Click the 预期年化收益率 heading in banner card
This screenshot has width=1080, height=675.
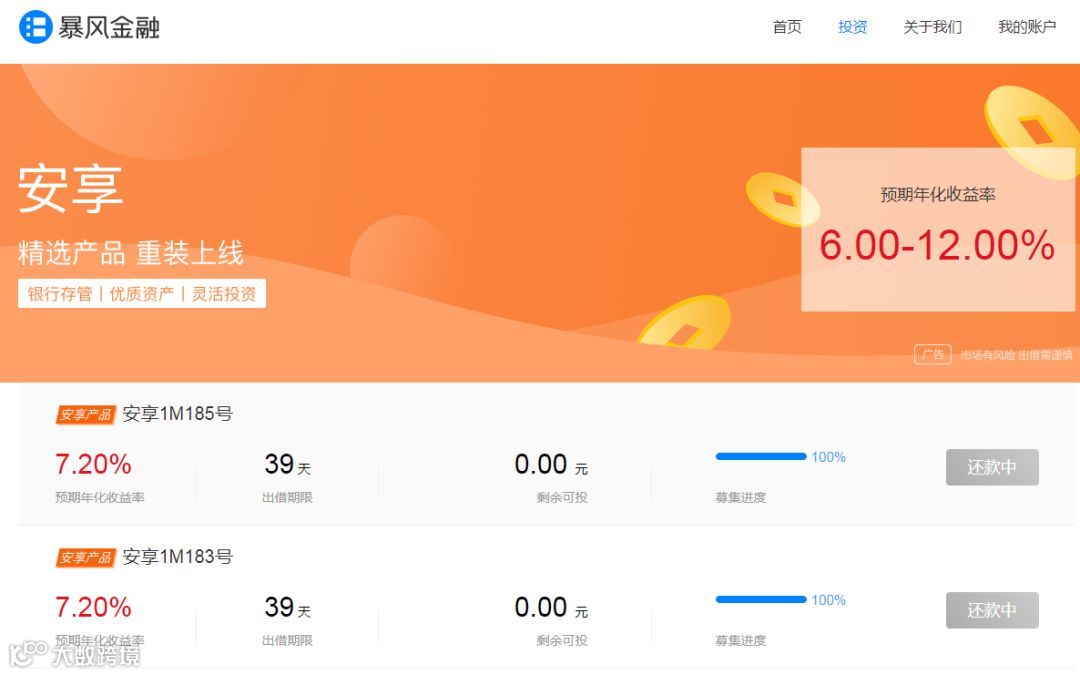pos(937,195)
